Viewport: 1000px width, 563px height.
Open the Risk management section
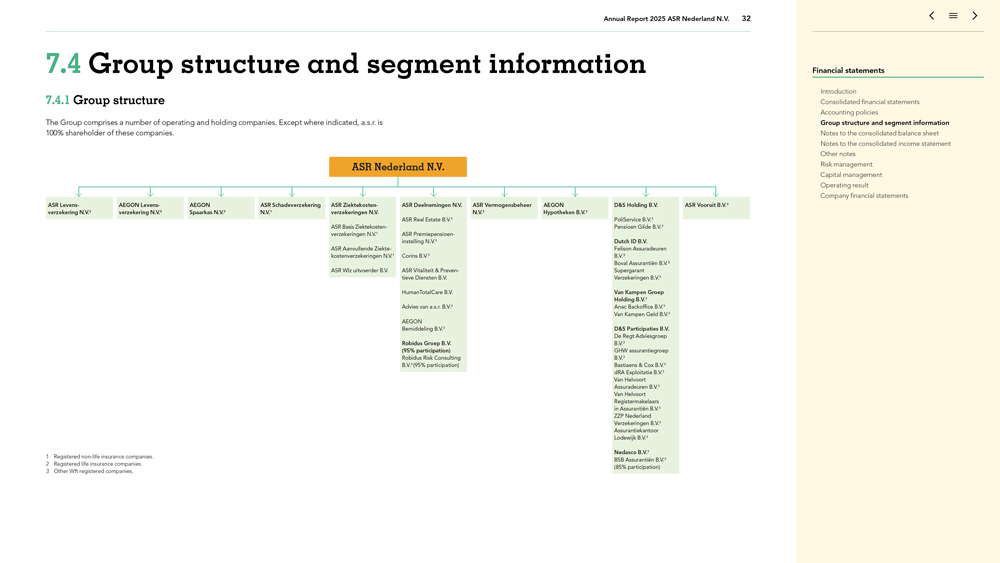(846, 164)
